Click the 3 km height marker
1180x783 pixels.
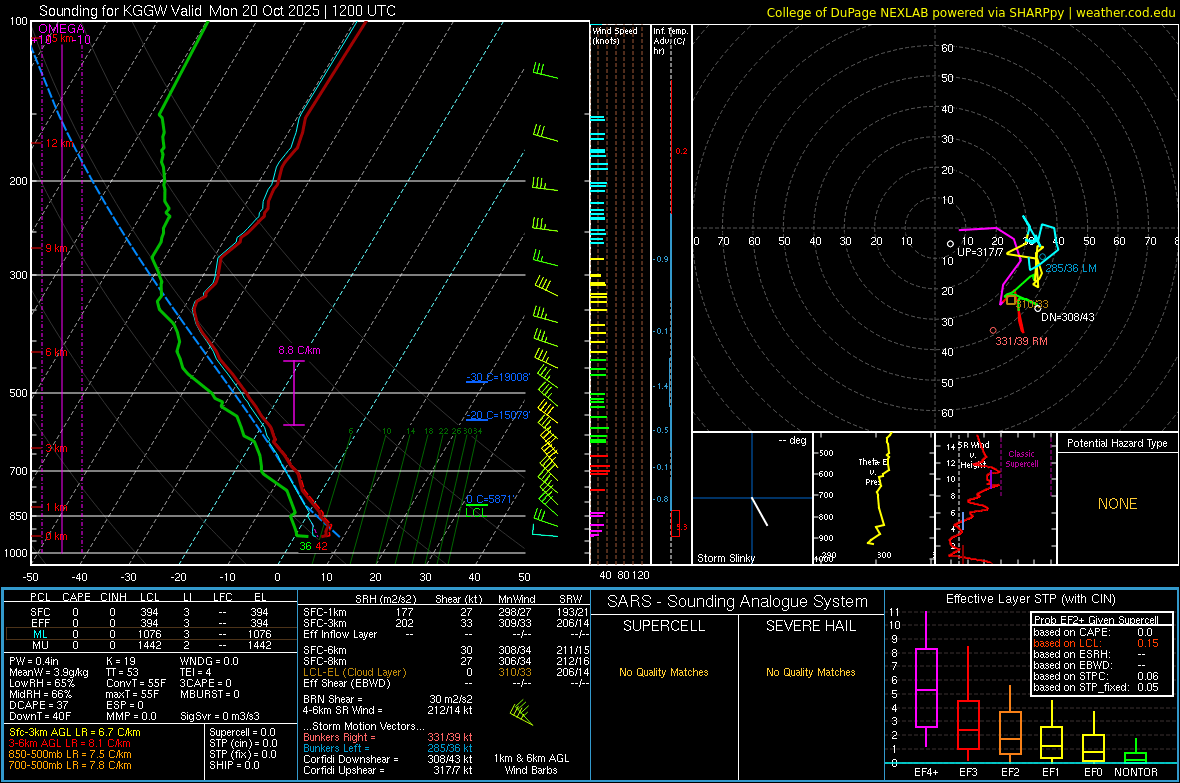tap(56, 448)
